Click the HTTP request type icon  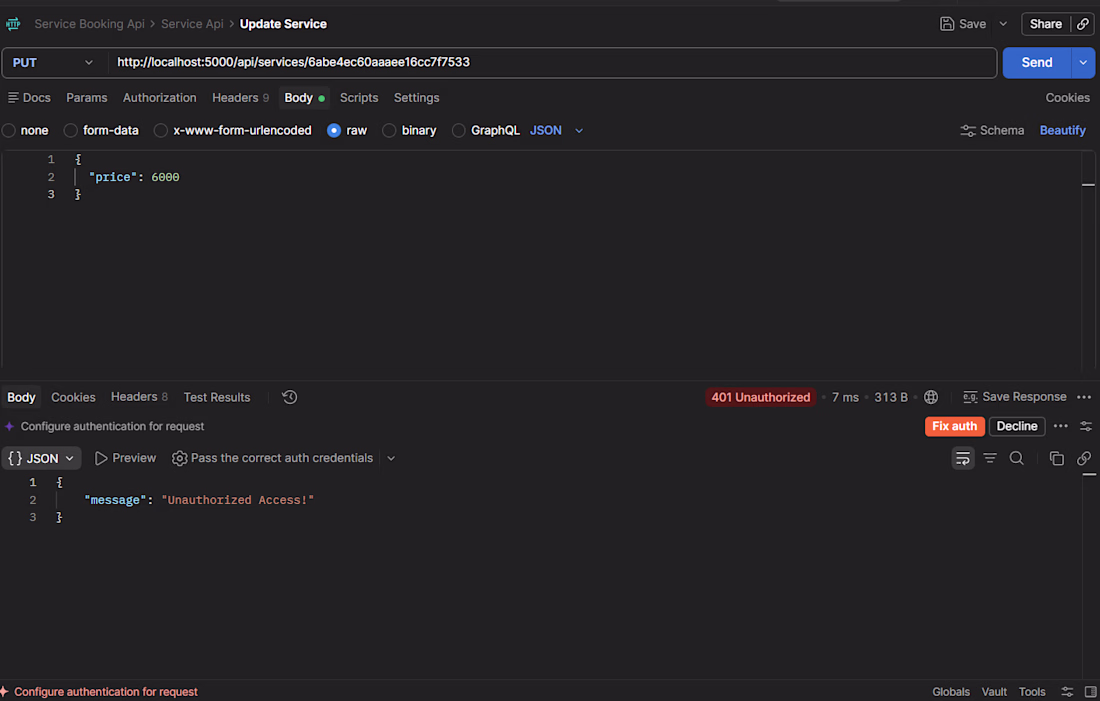[13, 24]
